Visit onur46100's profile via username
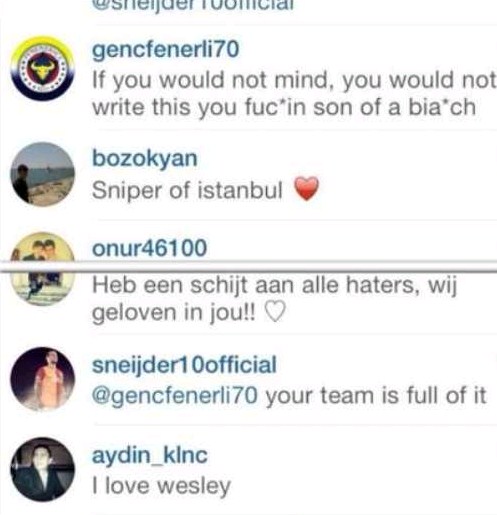497x515 pixels. (149, 248)
